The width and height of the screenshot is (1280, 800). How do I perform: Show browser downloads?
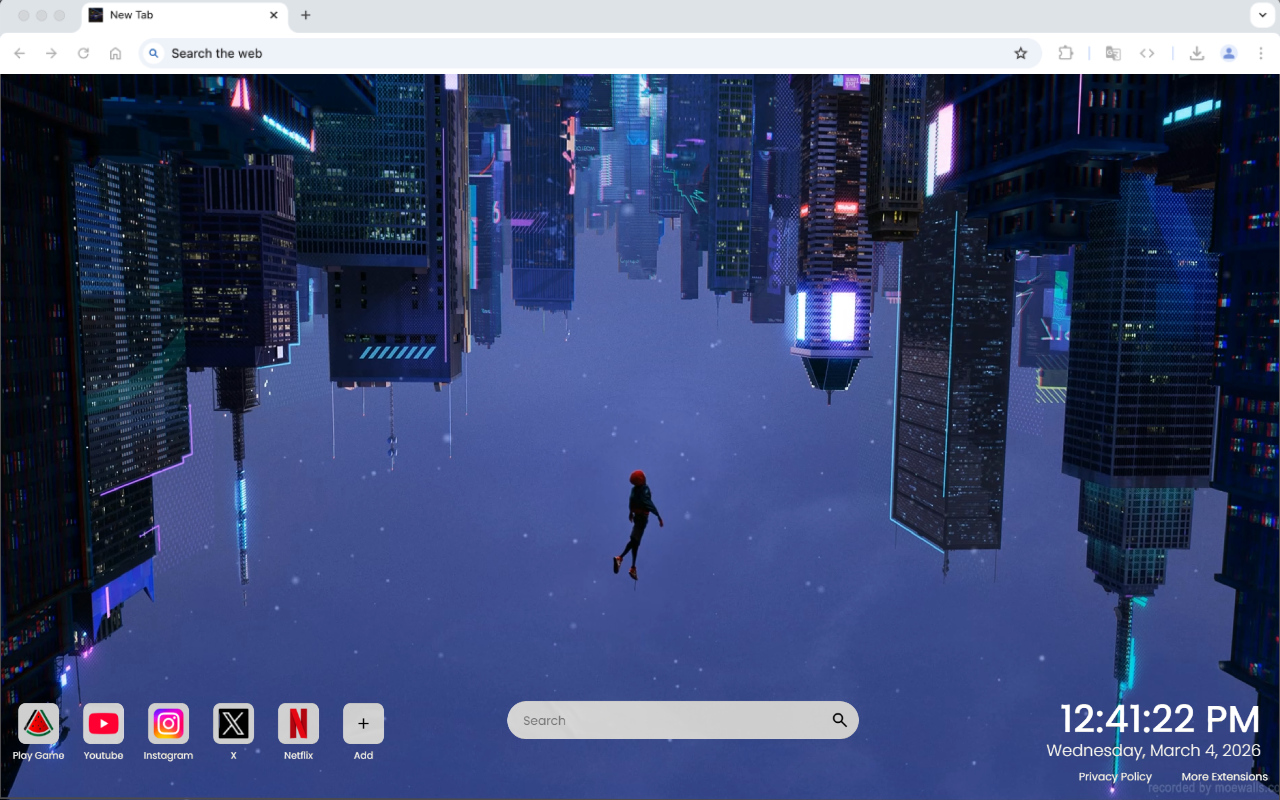pos(1197,53)
